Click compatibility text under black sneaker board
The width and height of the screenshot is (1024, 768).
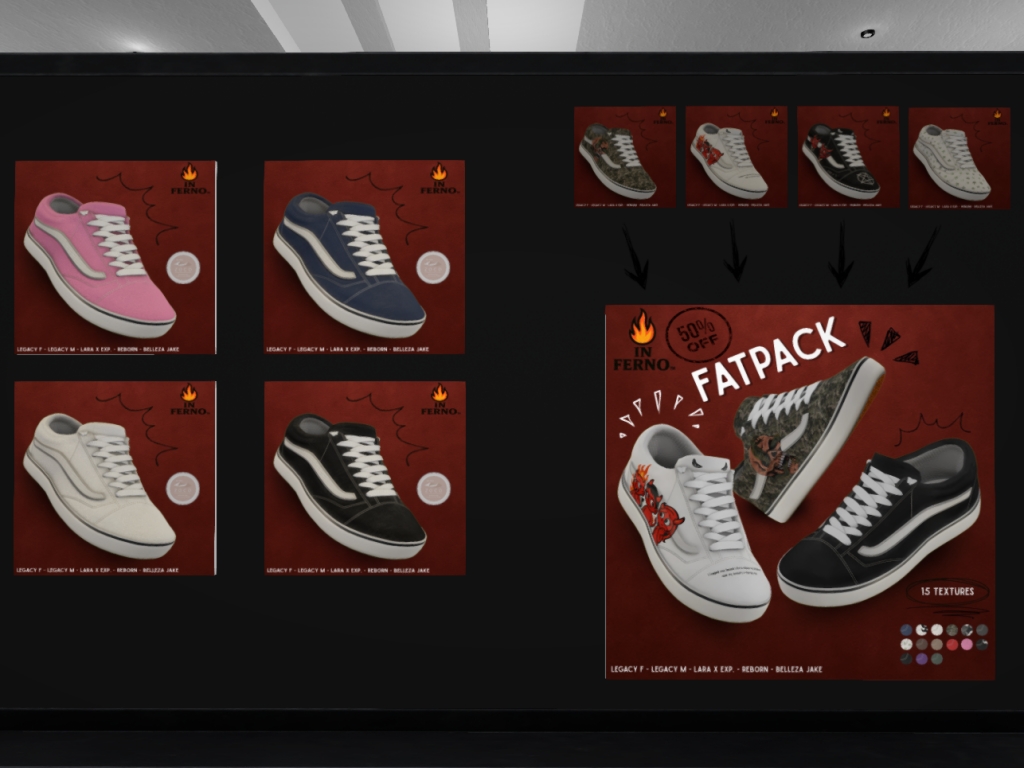pyautogui.click(x=349, y=570)
